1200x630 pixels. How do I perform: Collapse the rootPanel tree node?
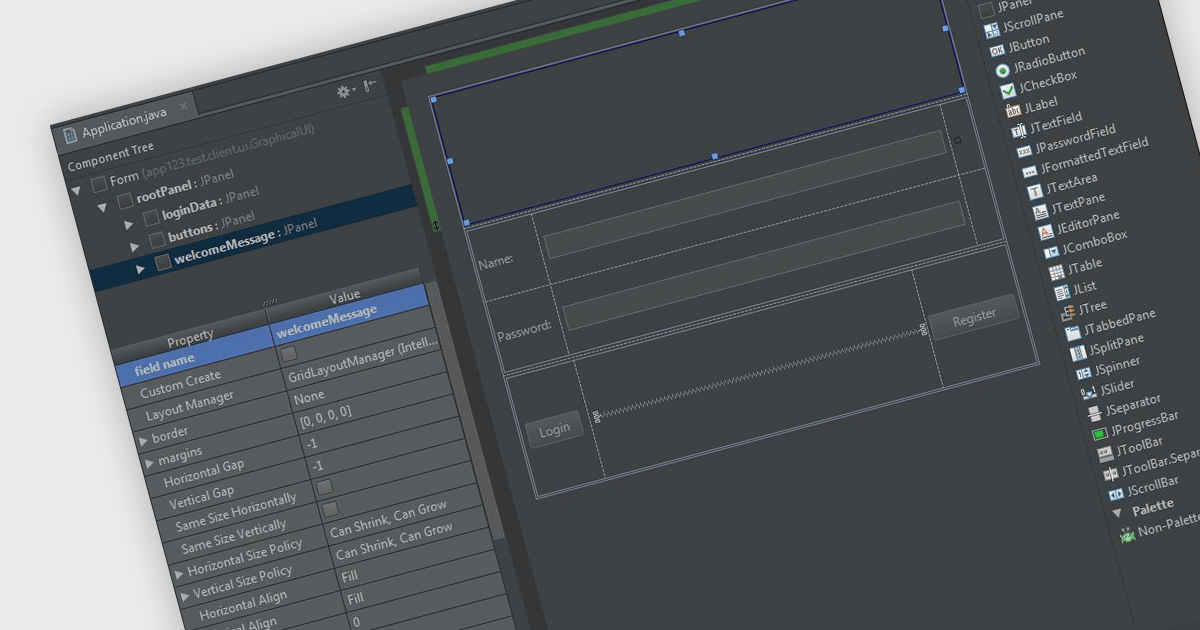(102, 207)
